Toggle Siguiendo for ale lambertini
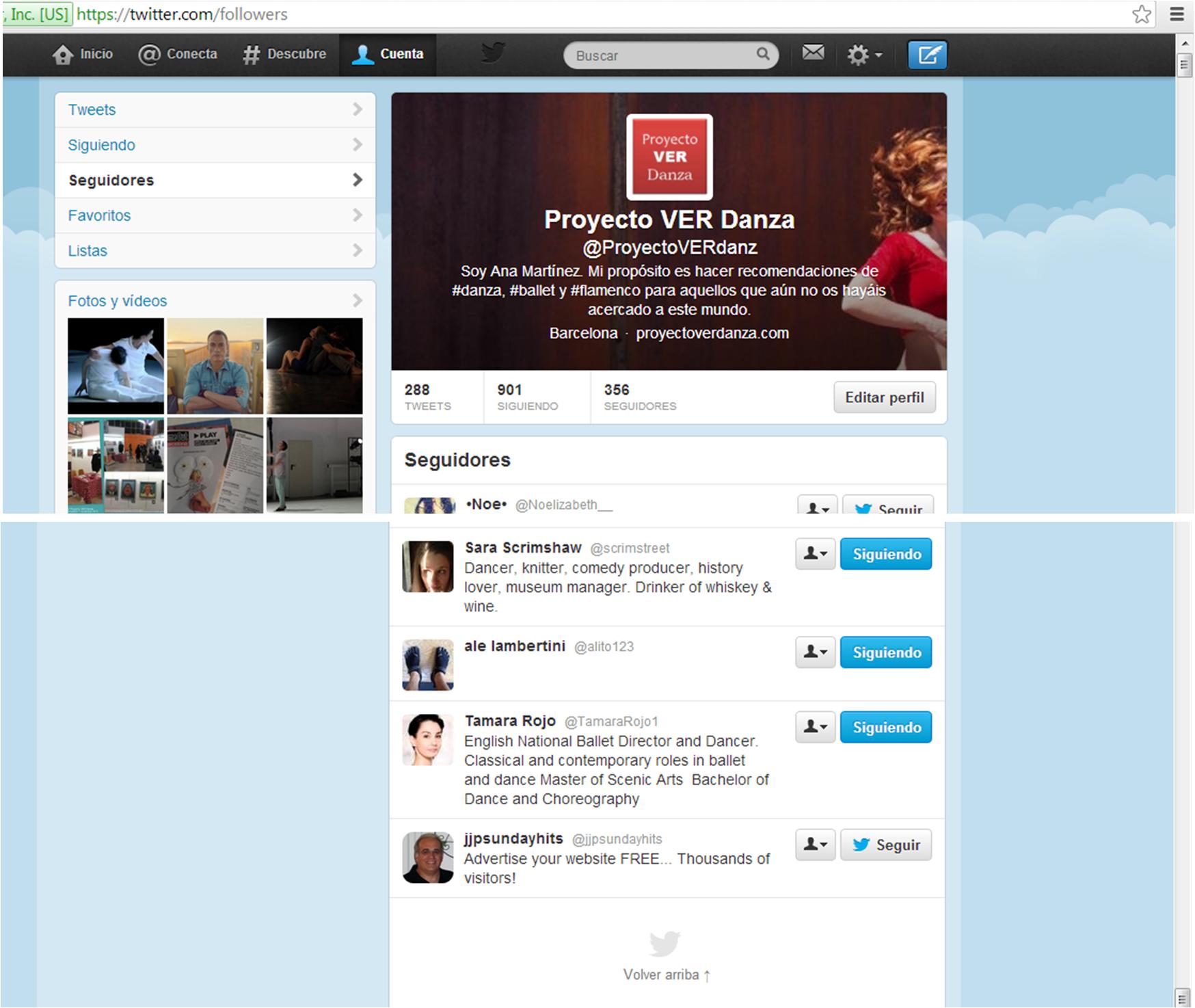1195x1008 pixels. 885,653
